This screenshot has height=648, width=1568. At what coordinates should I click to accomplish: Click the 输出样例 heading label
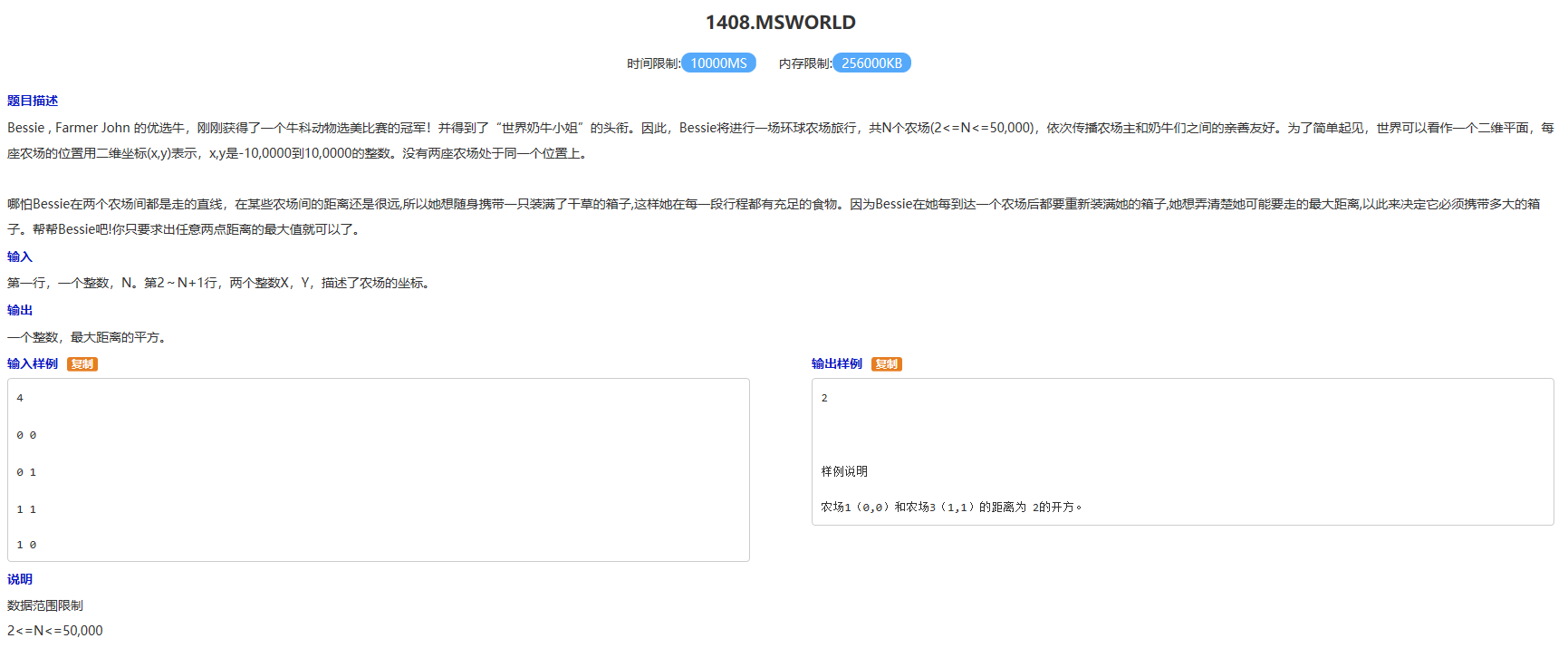point(837,363)
